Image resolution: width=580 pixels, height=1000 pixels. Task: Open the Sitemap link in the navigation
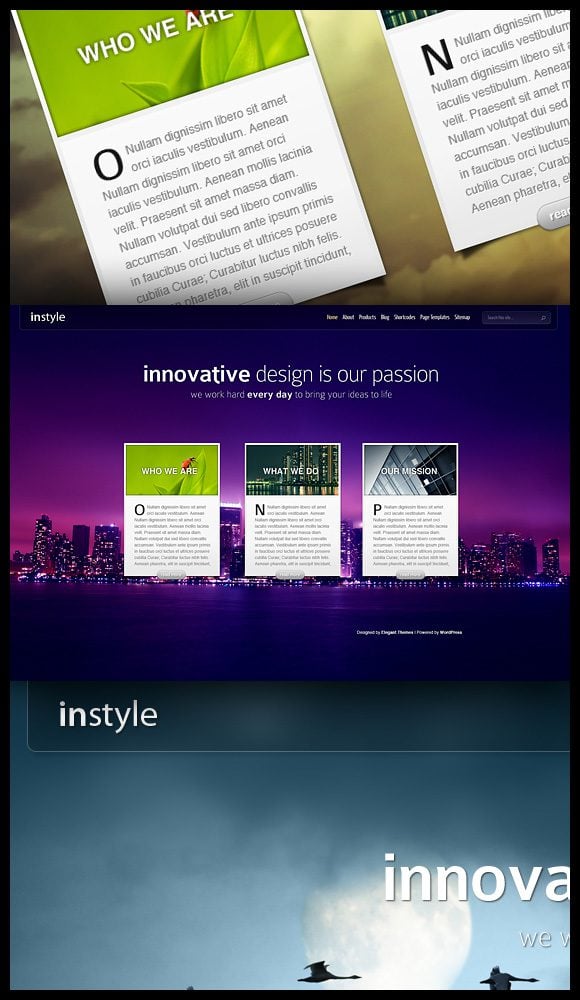click(462, 317)
